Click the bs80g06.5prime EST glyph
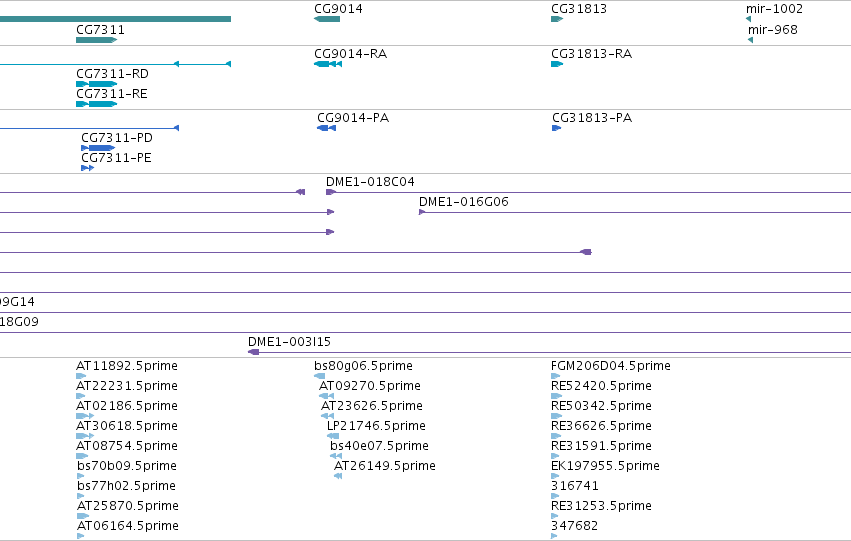Screen dimensions: 851x541 pos(320,376)
